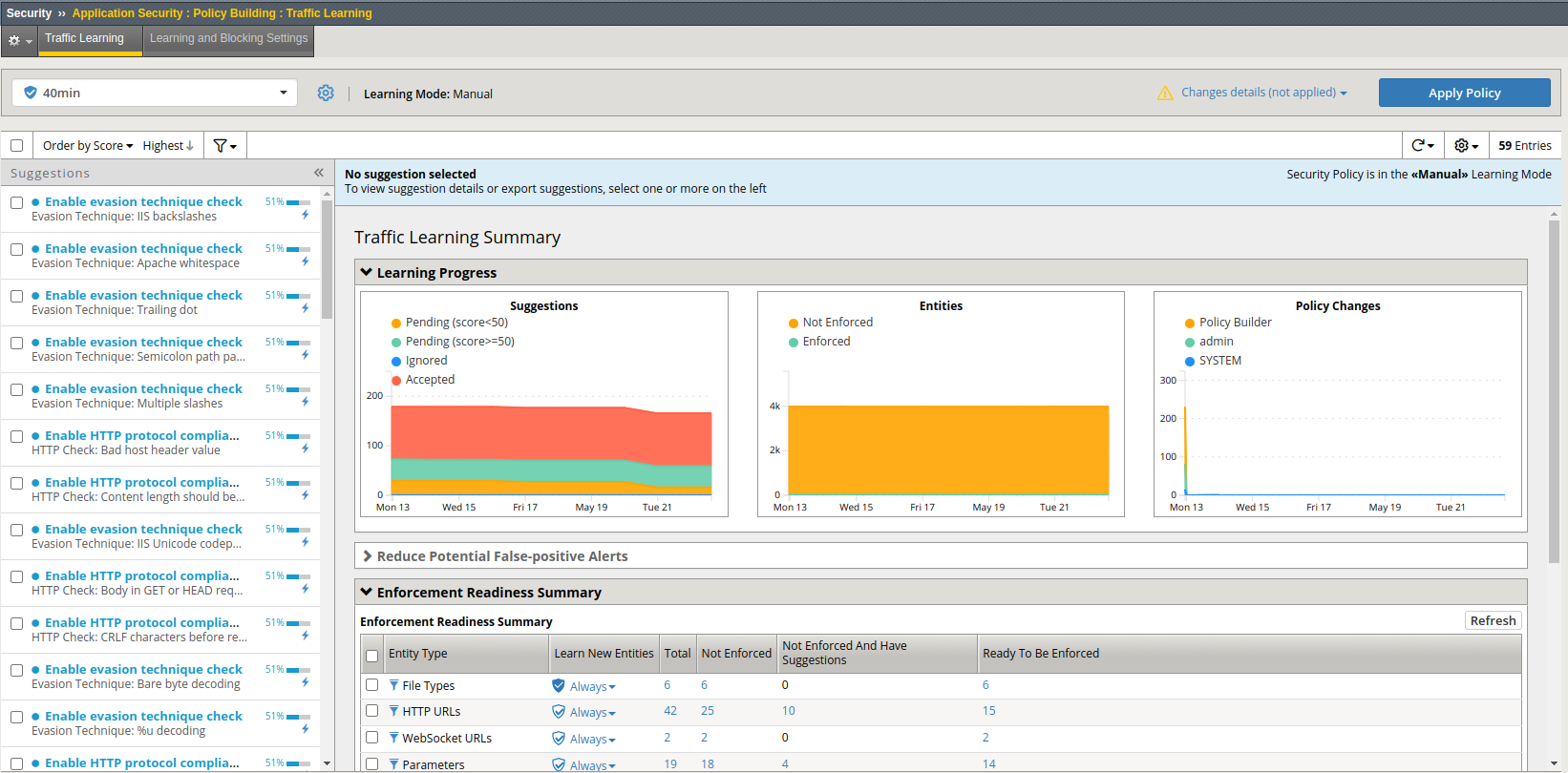Screen dimensions: 1568x773
Task: Click the filter icon next to File Types
Action: point(393,685)
